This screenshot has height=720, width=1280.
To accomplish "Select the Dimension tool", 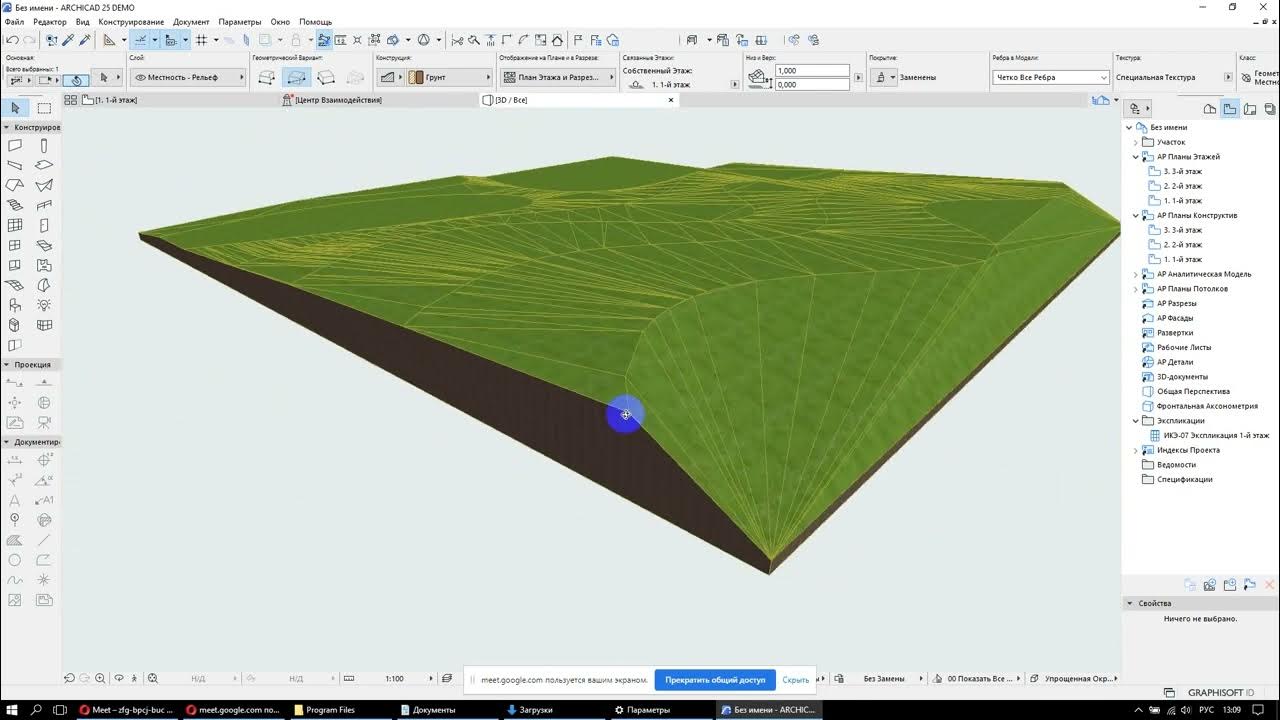I will tap(15, 460).
